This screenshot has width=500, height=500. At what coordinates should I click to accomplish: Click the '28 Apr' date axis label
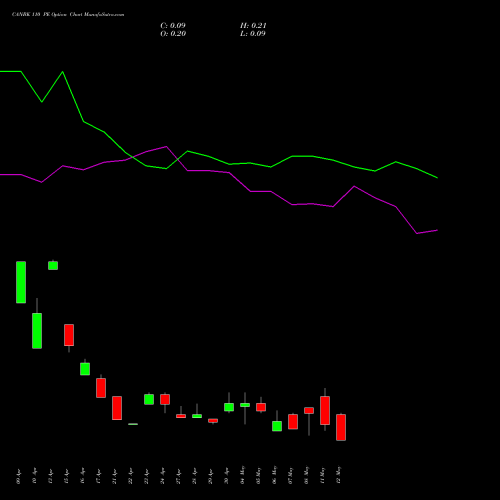click(194, 476)
